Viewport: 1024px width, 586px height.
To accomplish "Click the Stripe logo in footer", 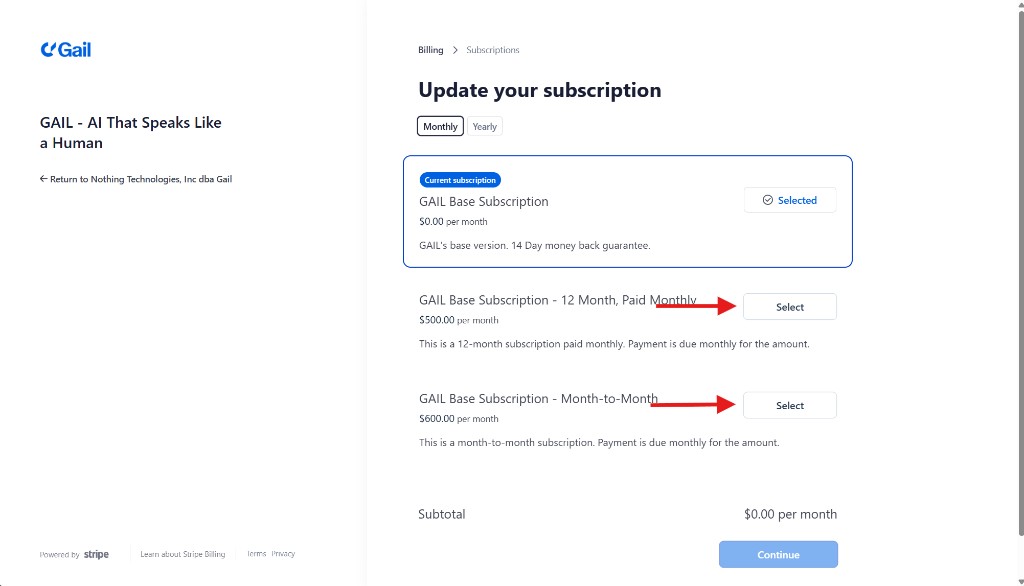I will click(96, 554).
